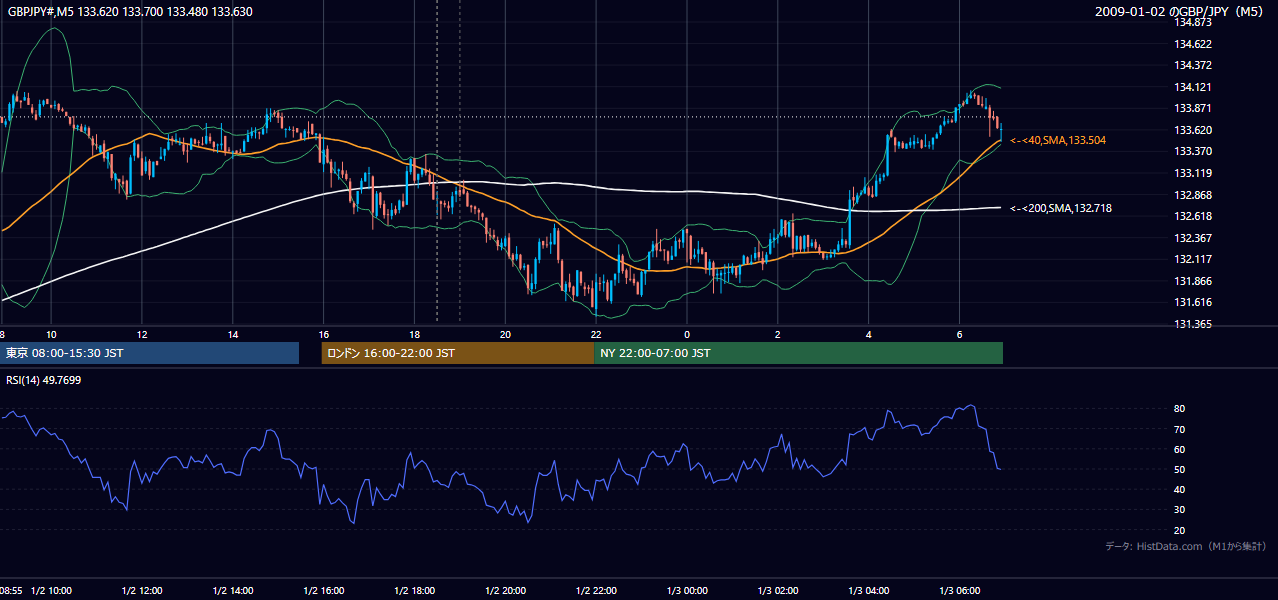This screenshot has width=1278, height=600.
Task: Click the 2009-01-02 のGBP/JPY (M5) title
Action: tap(1179, 12)
